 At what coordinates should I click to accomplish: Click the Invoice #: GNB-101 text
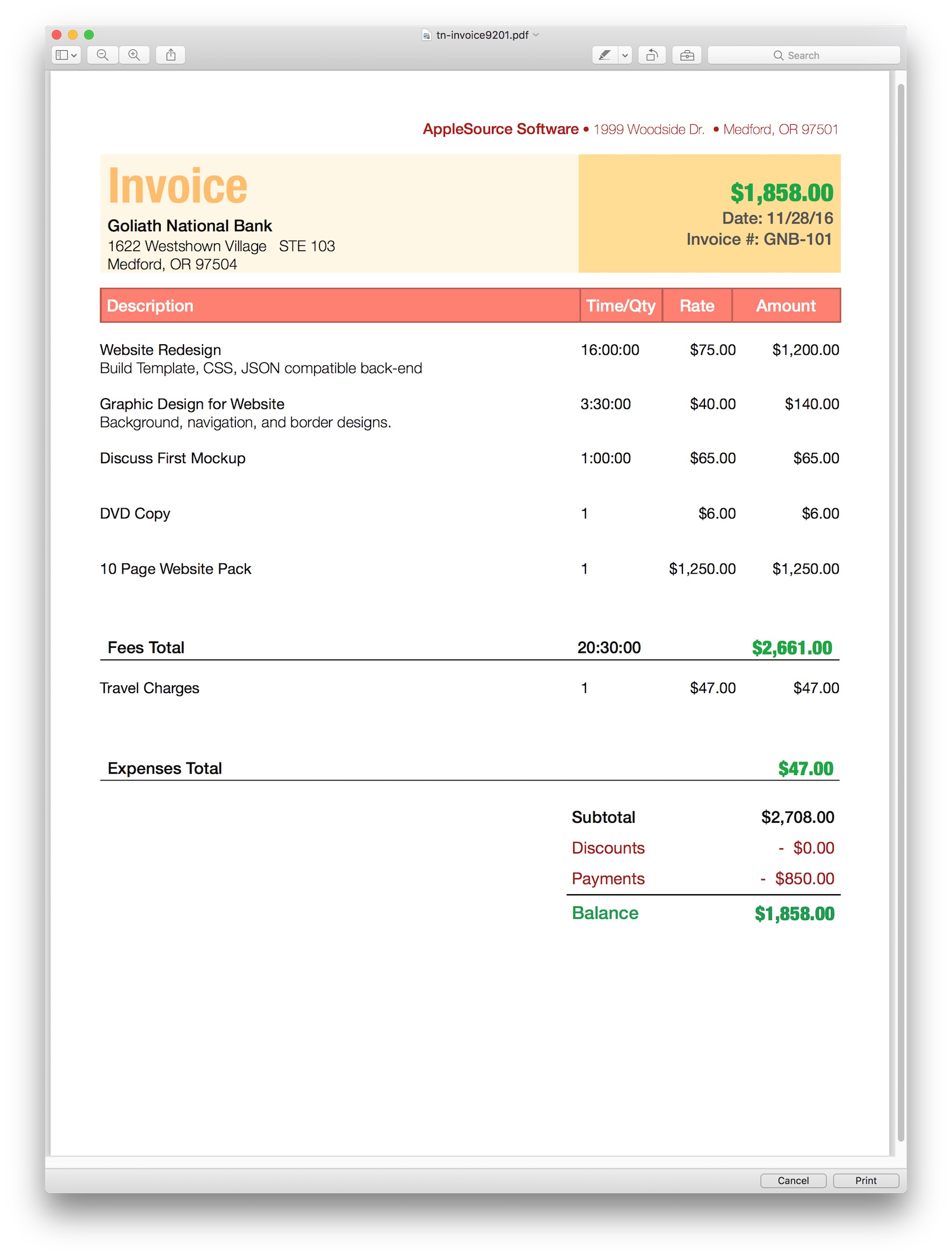coord(758,240)
